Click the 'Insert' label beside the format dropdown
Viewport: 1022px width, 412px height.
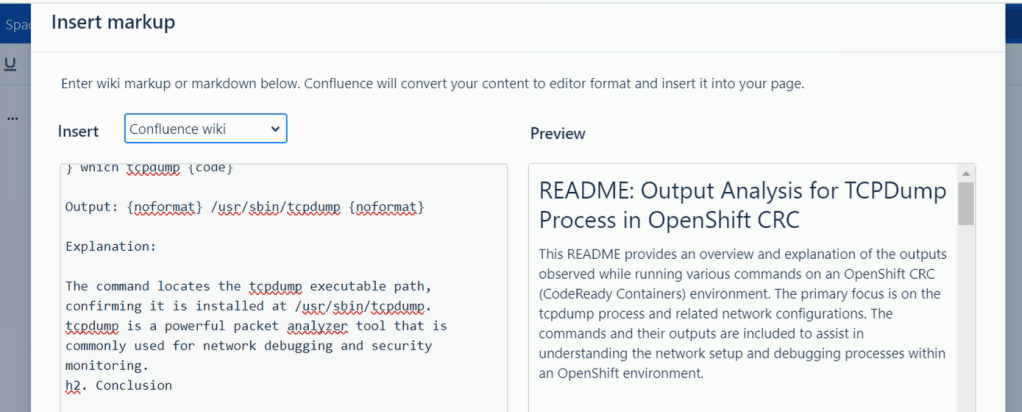tap(78, 131)
